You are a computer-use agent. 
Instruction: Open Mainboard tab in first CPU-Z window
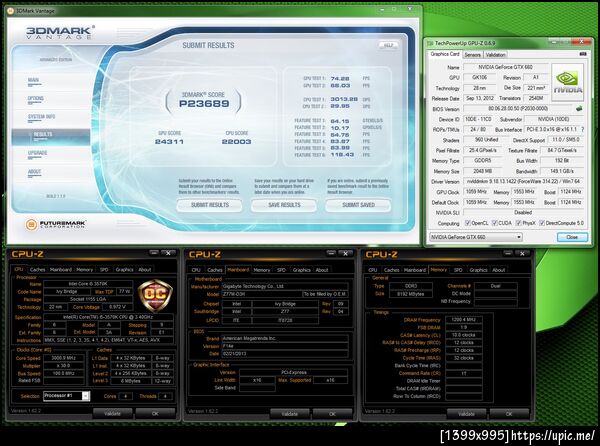(61, 270)
